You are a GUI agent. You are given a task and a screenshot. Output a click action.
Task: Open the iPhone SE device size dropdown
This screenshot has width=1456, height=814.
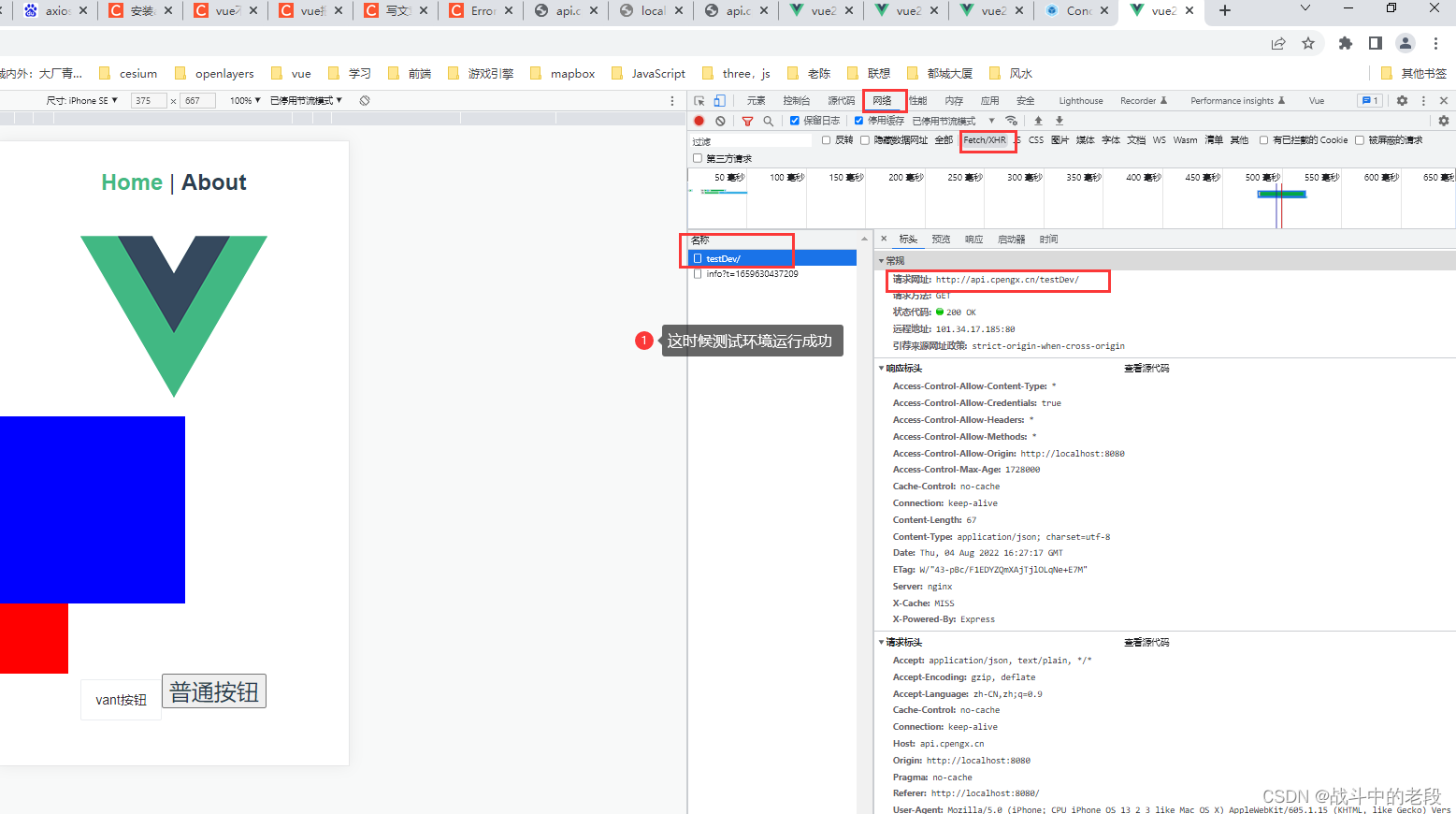82,101
